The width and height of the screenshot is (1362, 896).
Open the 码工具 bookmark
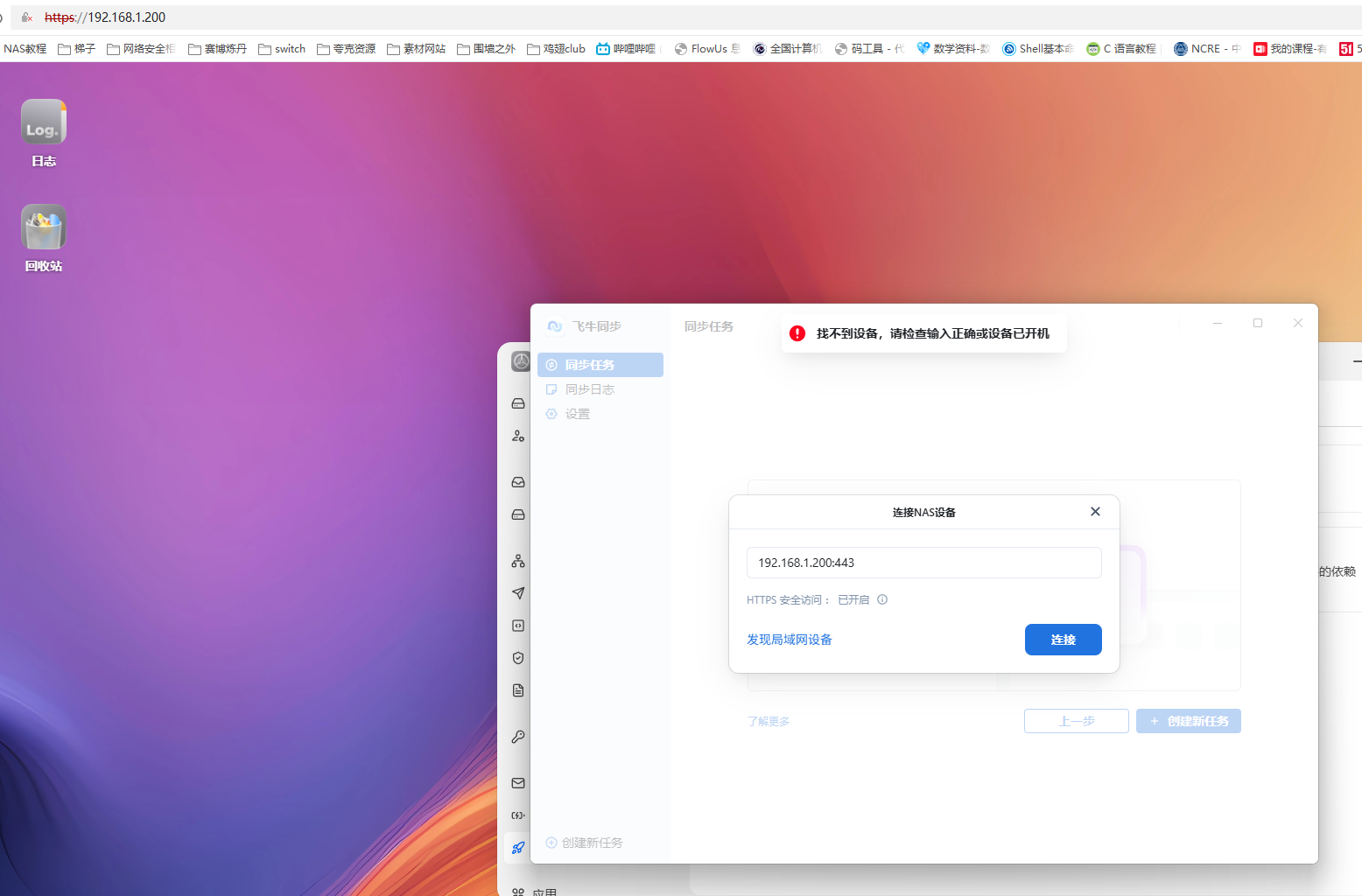pos(869,49)
